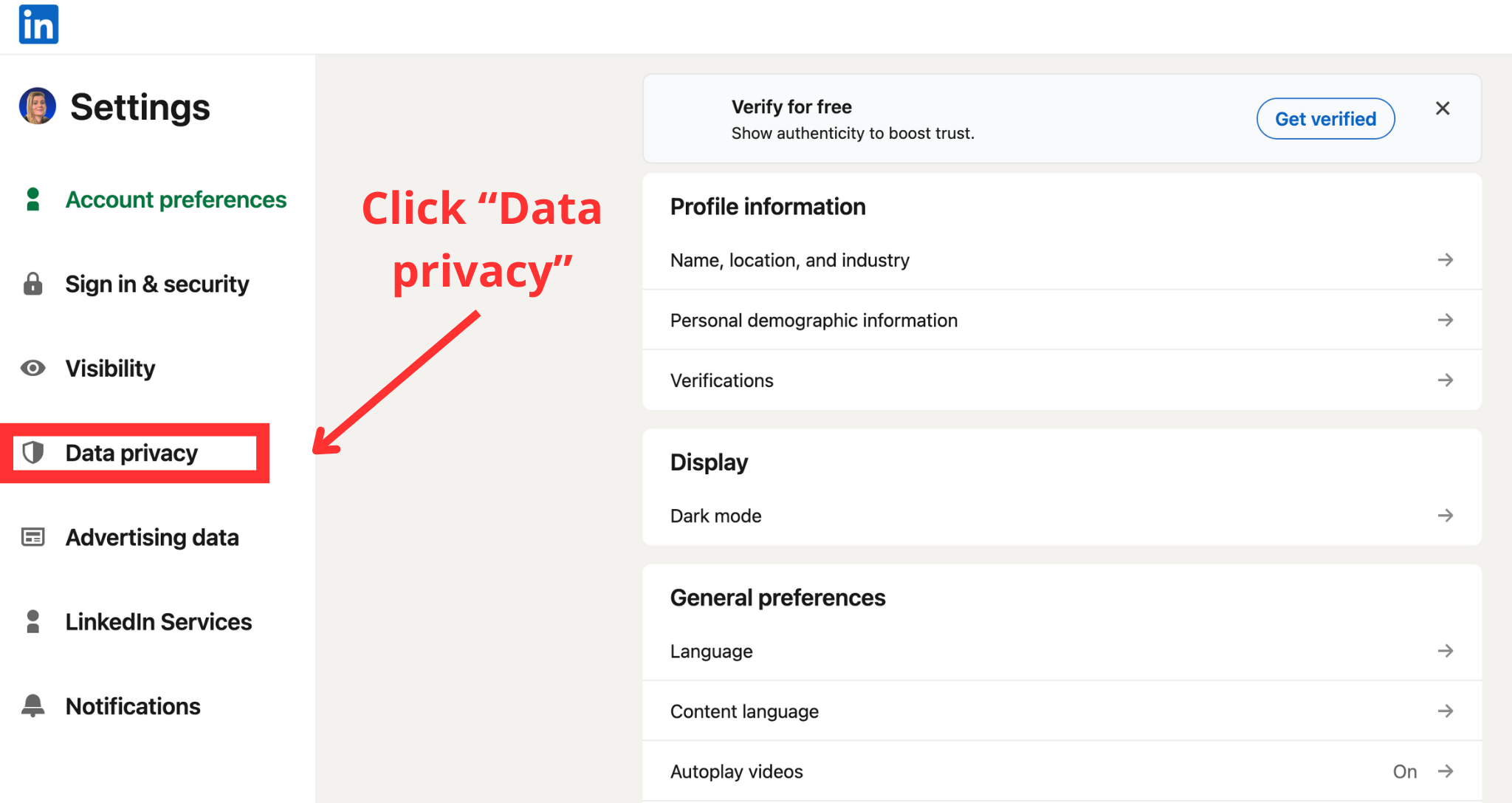The width and height of the screenshot is (1512, 803).
Task: Click the profile picture next to Settings
Action: coord(36,106)
